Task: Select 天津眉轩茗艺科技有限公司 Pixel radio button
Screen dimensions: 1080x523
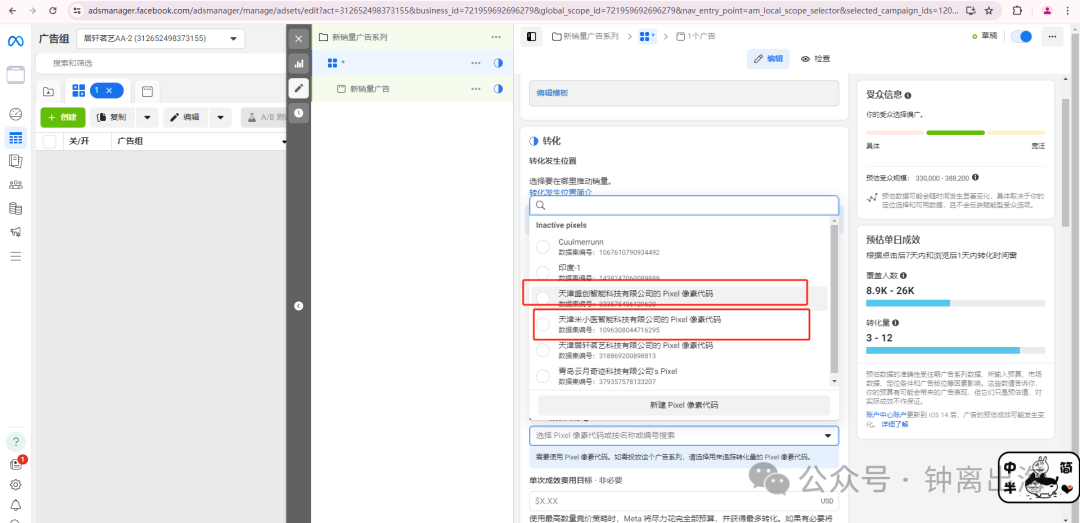Action: pos(543,350)
